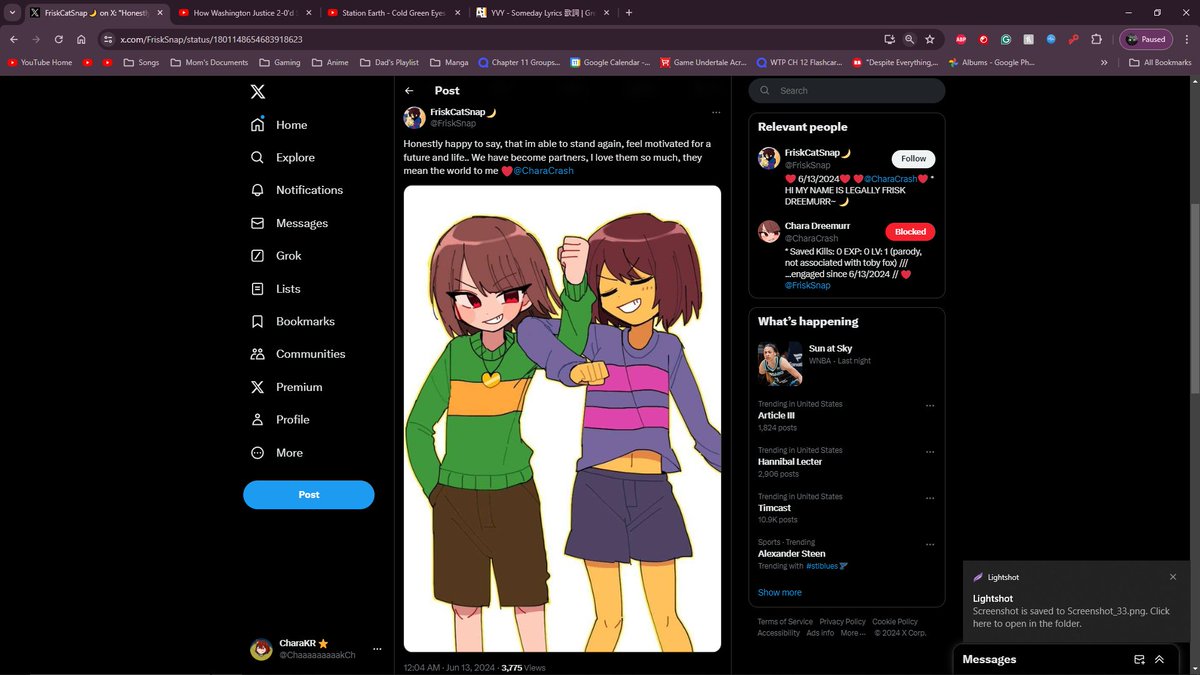Click the Paused profile button
The width and height of the screenshot is (1200, 675).
pos(1146,39)
